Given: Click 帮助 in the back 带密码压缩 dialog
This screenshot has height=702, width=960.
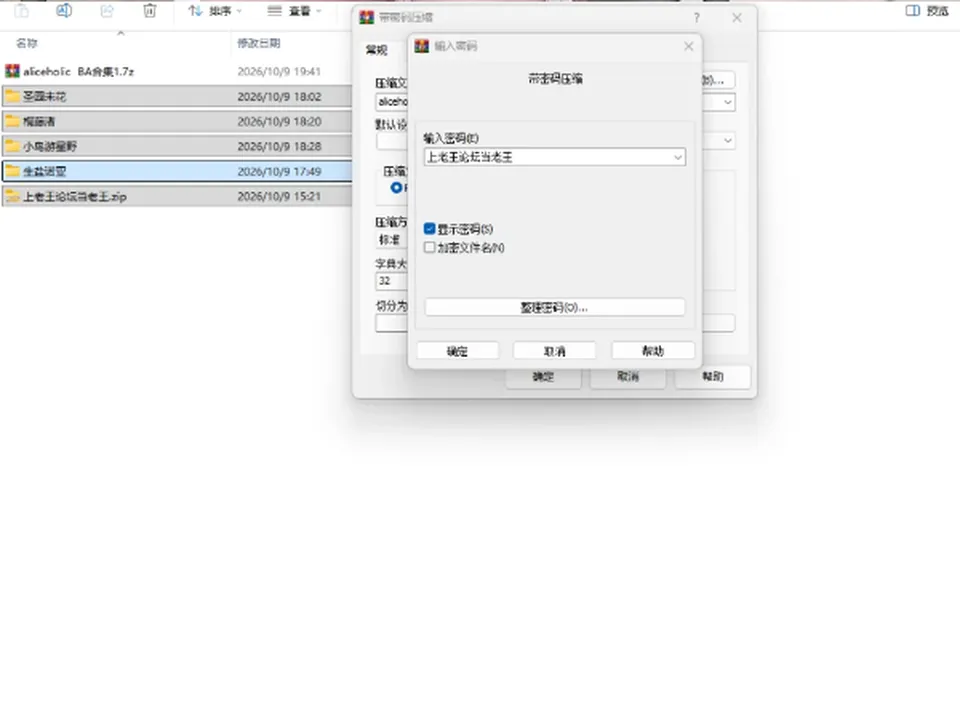Looking at the screenshot, I should click(x=713, y=376).
